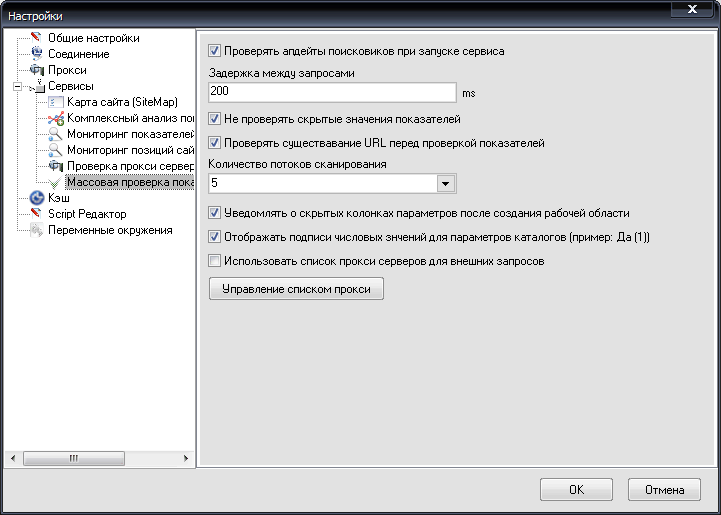
Task: Click the Script Редактор icon
Action: click(37, 214)
